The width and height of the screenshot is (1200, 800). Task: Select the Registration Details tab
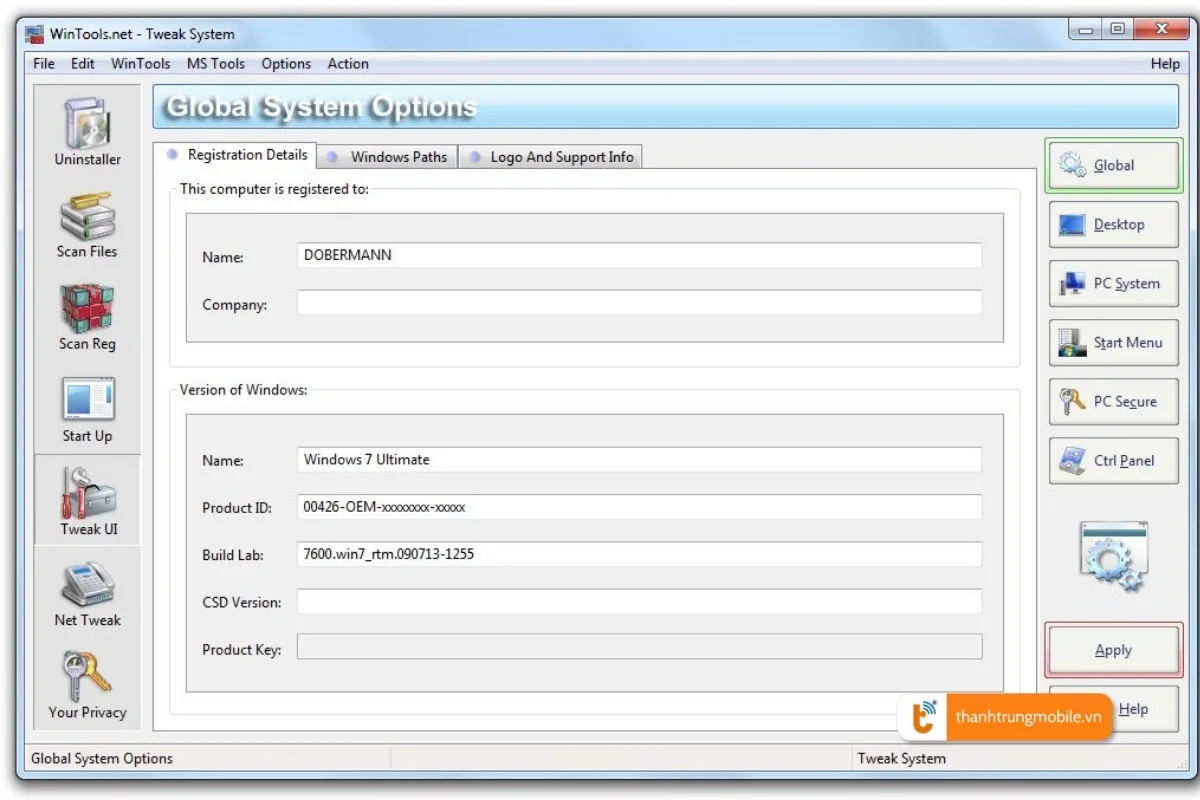point(236,155)
